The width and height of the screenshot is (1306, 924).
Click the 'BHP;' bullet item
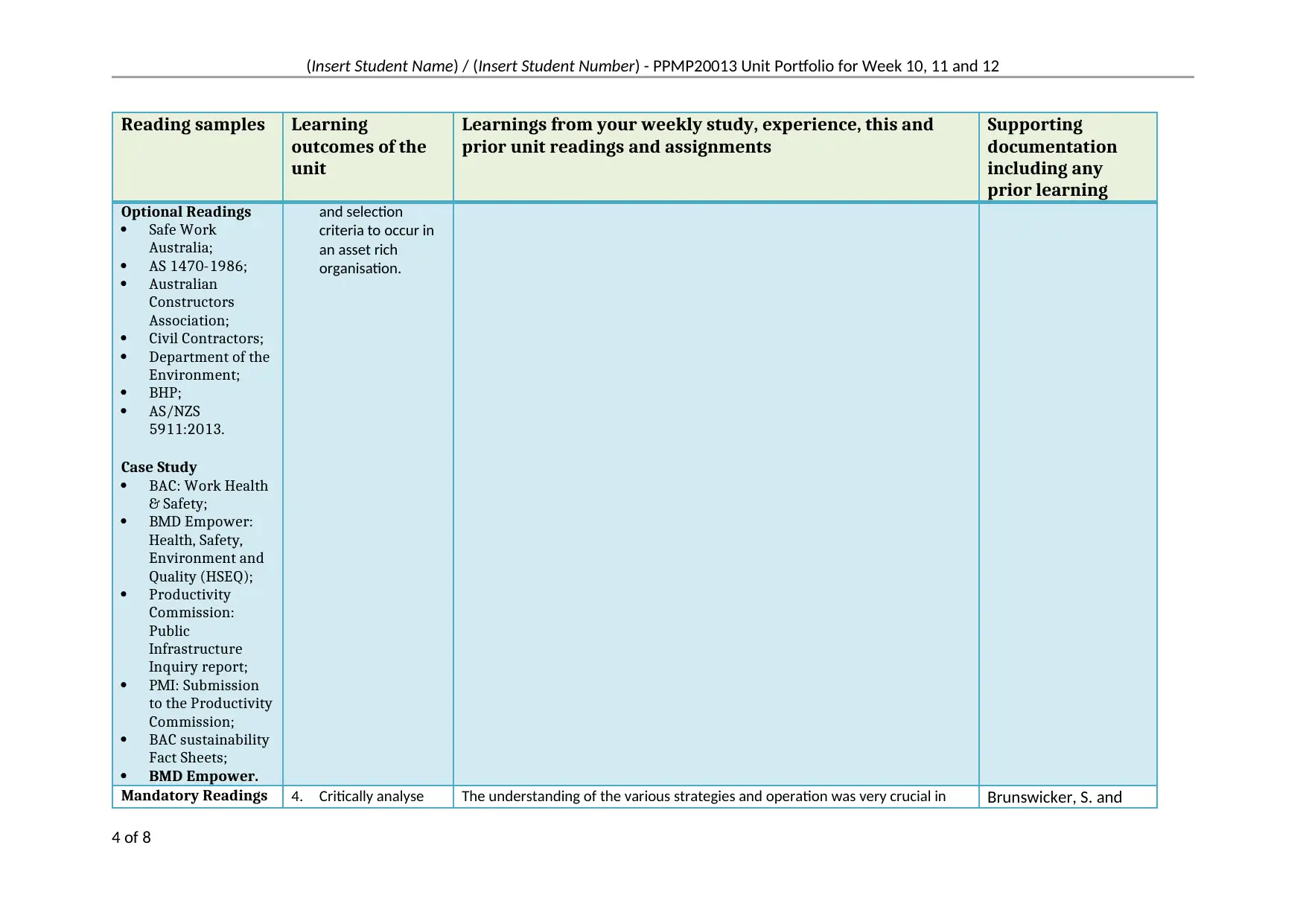[x=165, y=392]
